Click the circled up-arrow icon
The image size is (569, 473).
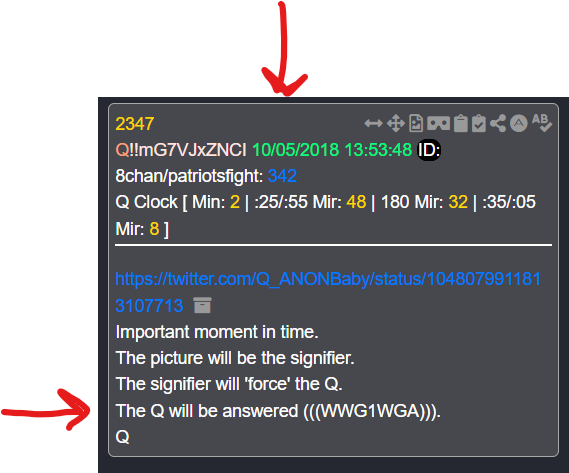pyautogui.click(x=519, y=123)
